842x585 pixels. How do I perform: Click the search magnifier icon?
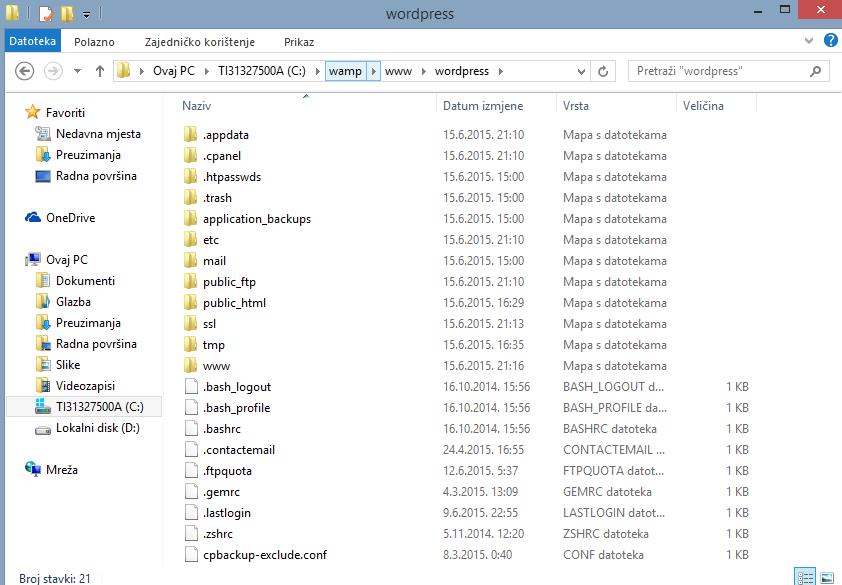[x=816, y=71]
